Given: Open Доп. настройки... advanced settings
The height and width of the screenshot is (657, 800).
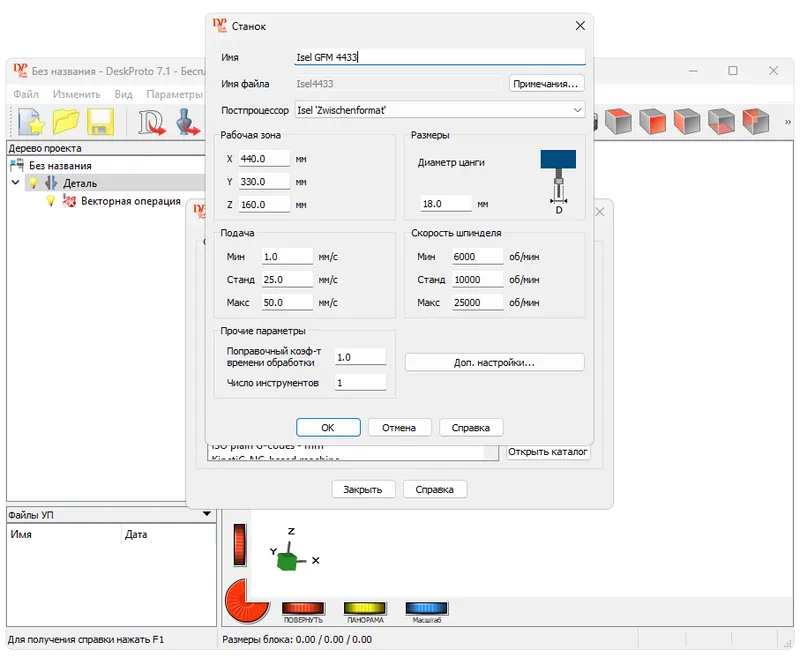Looking at the screenshot, I should point(494,363).
